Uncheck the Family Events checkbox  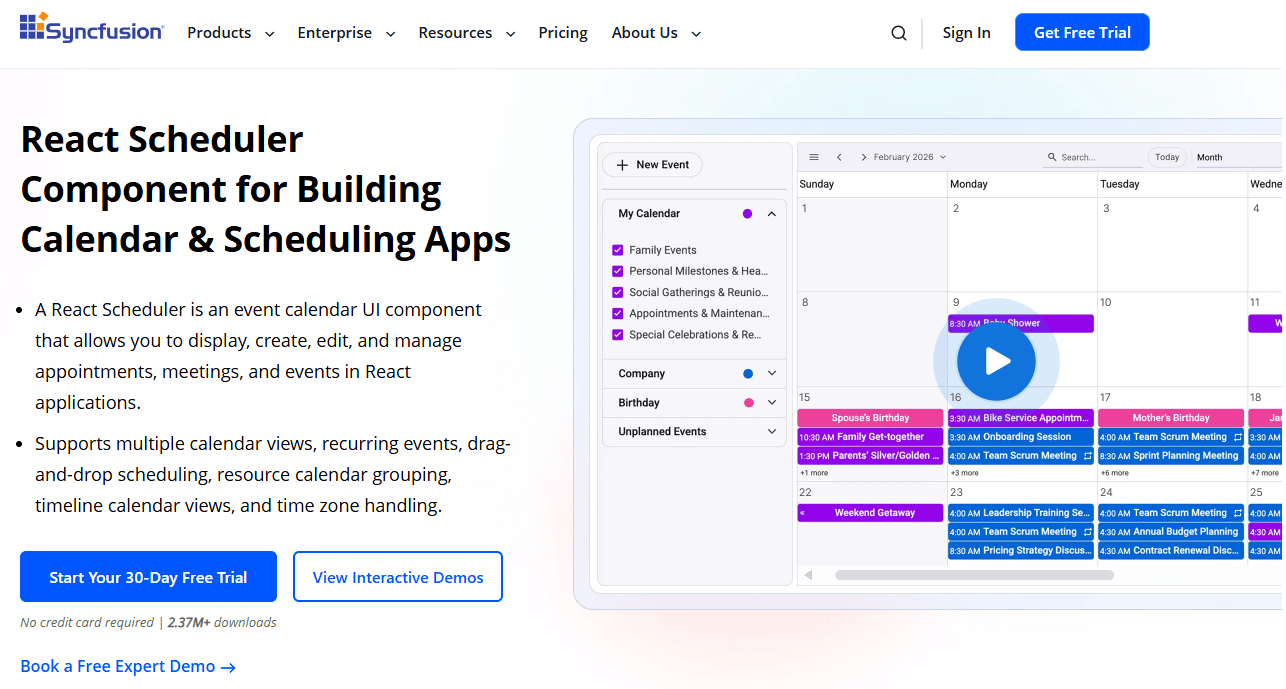pyautogui.click(x=618, y=250)
